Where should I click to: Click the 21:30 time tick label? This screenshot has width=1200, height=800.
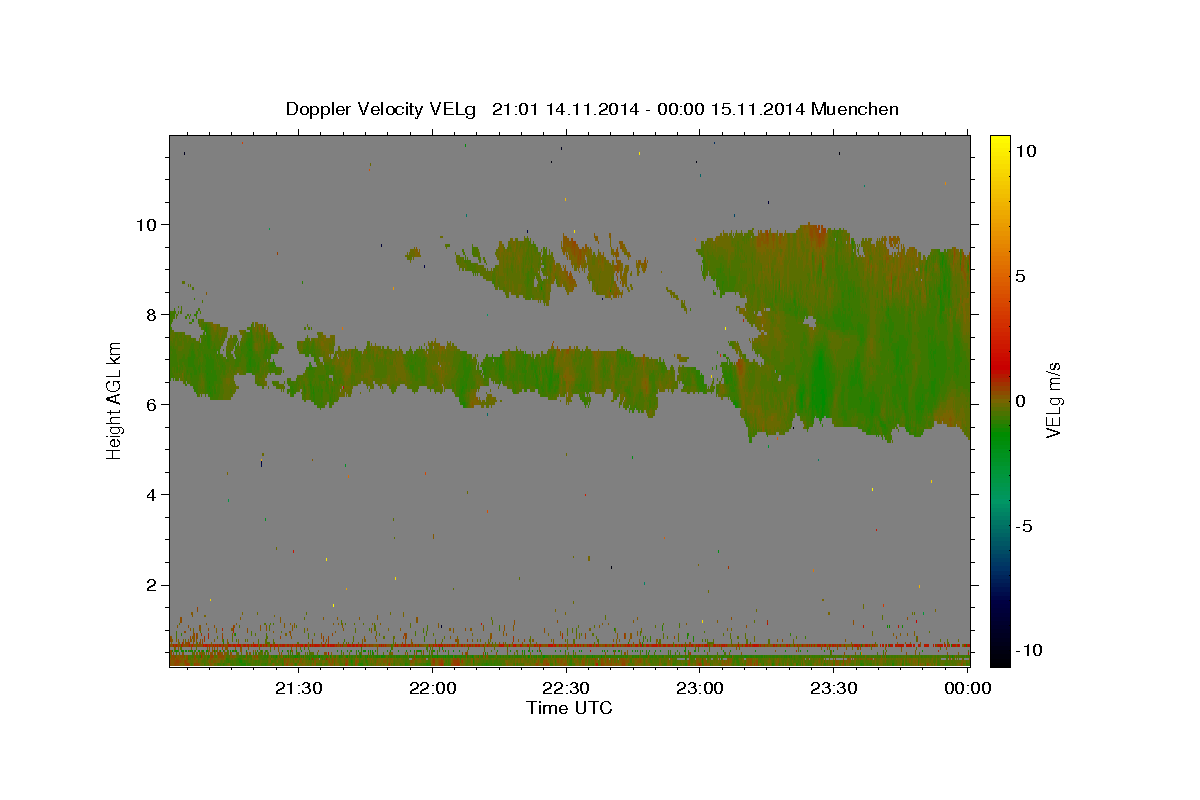click(299, 688)
